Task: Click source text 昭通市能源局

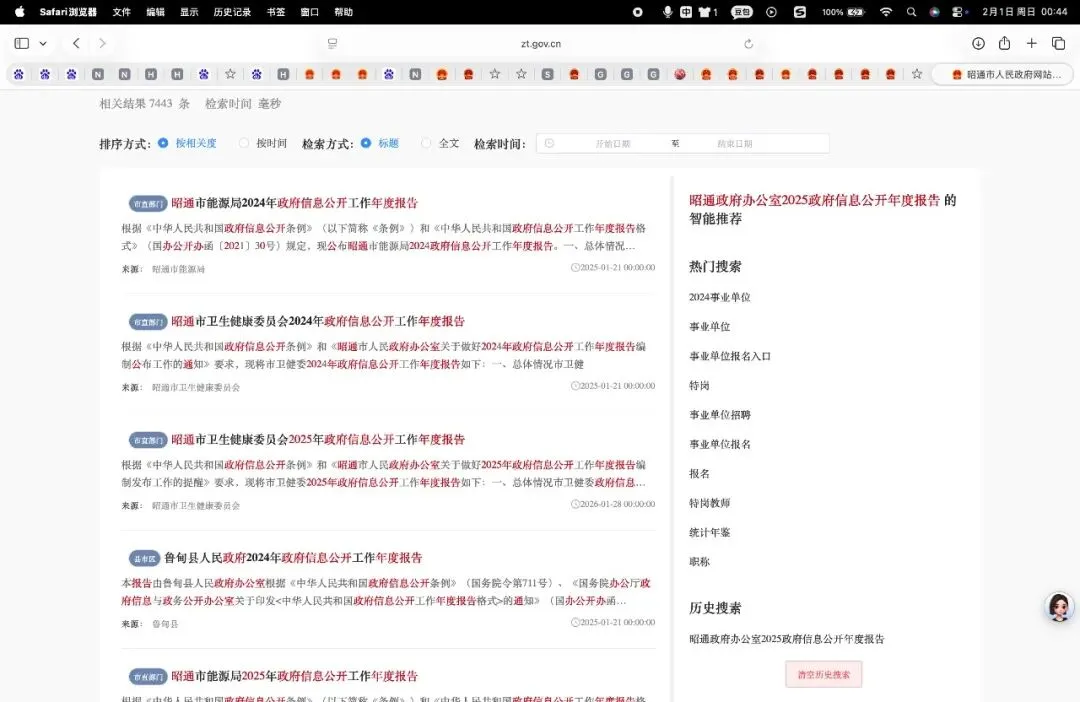Action: point(178,269)
